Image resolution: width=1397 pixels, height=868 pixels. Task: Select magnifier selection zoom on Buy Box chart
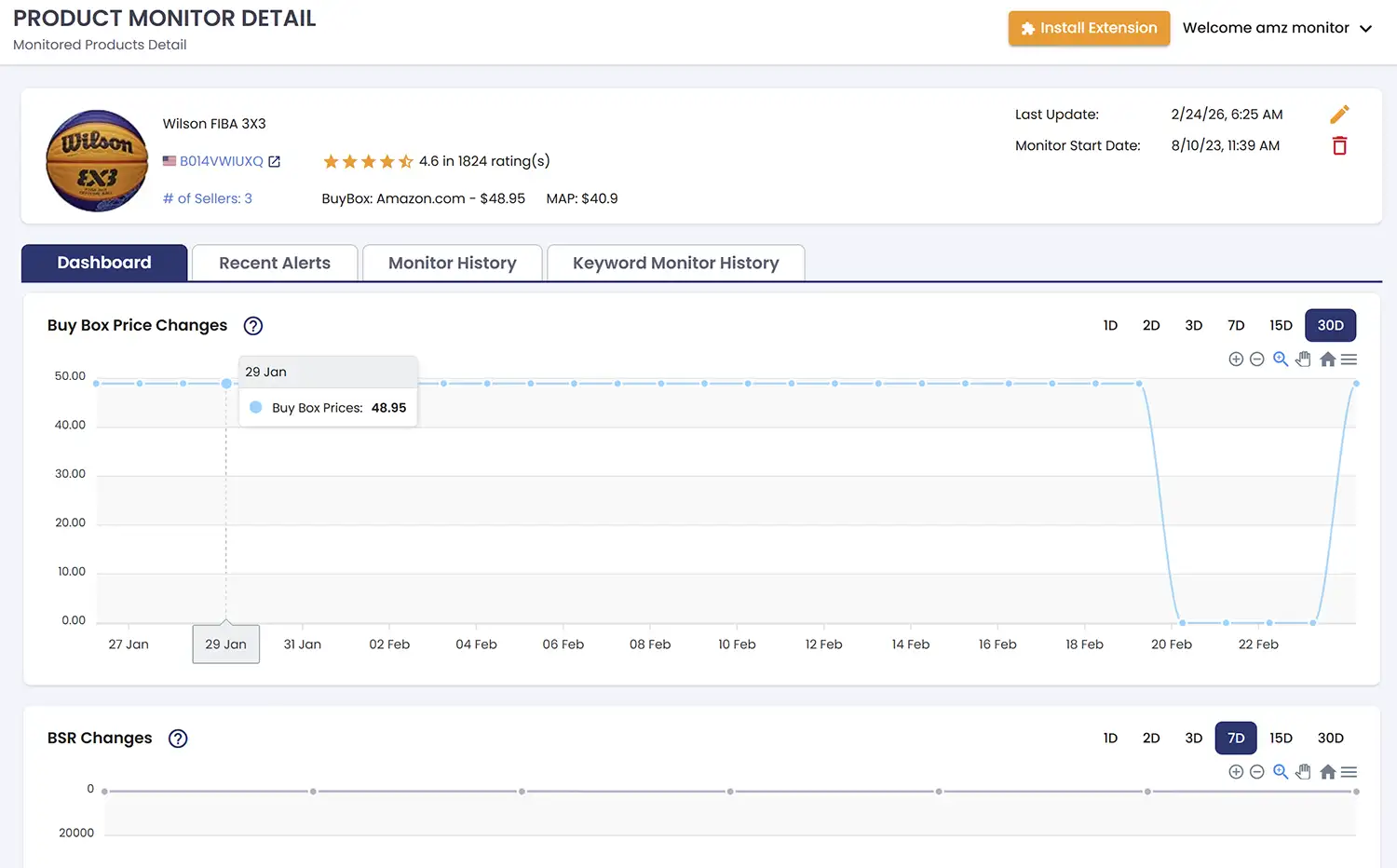[1281, 359]
